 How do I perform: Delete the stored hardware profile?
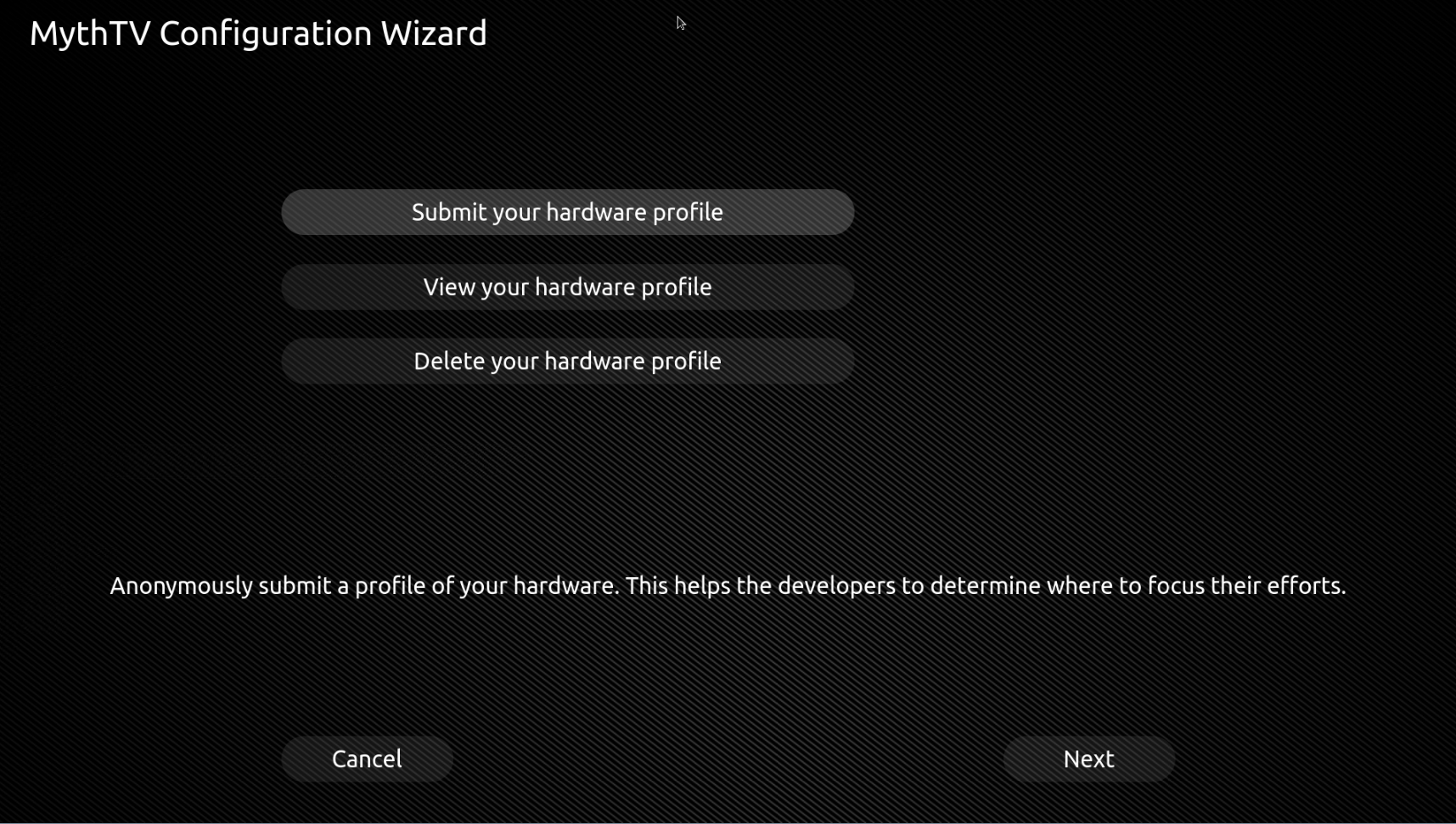567,362
